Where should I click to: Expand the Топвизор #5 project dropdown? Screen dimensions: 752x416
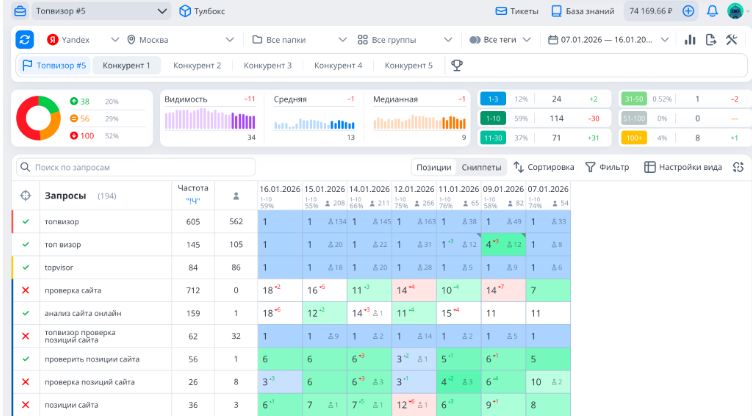101,11
